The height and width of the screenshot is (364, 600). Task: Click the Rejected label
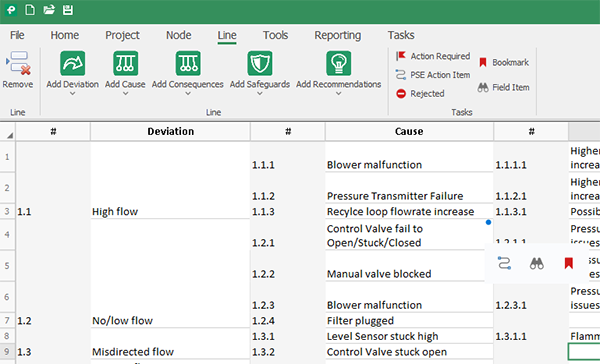427,94
